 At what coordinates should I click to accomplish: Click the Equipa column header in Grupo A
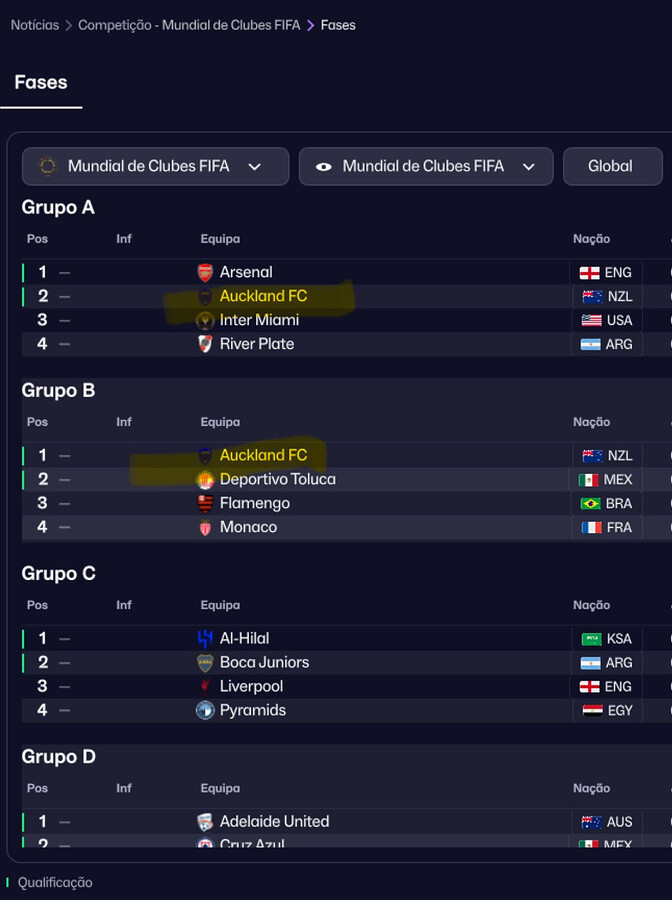click(x=220, y=239)
